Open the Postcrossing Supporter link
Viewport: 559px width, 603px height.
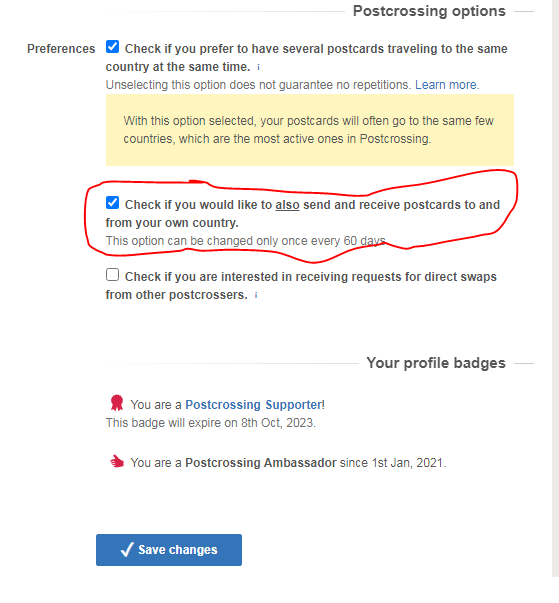tap(254, 405)
